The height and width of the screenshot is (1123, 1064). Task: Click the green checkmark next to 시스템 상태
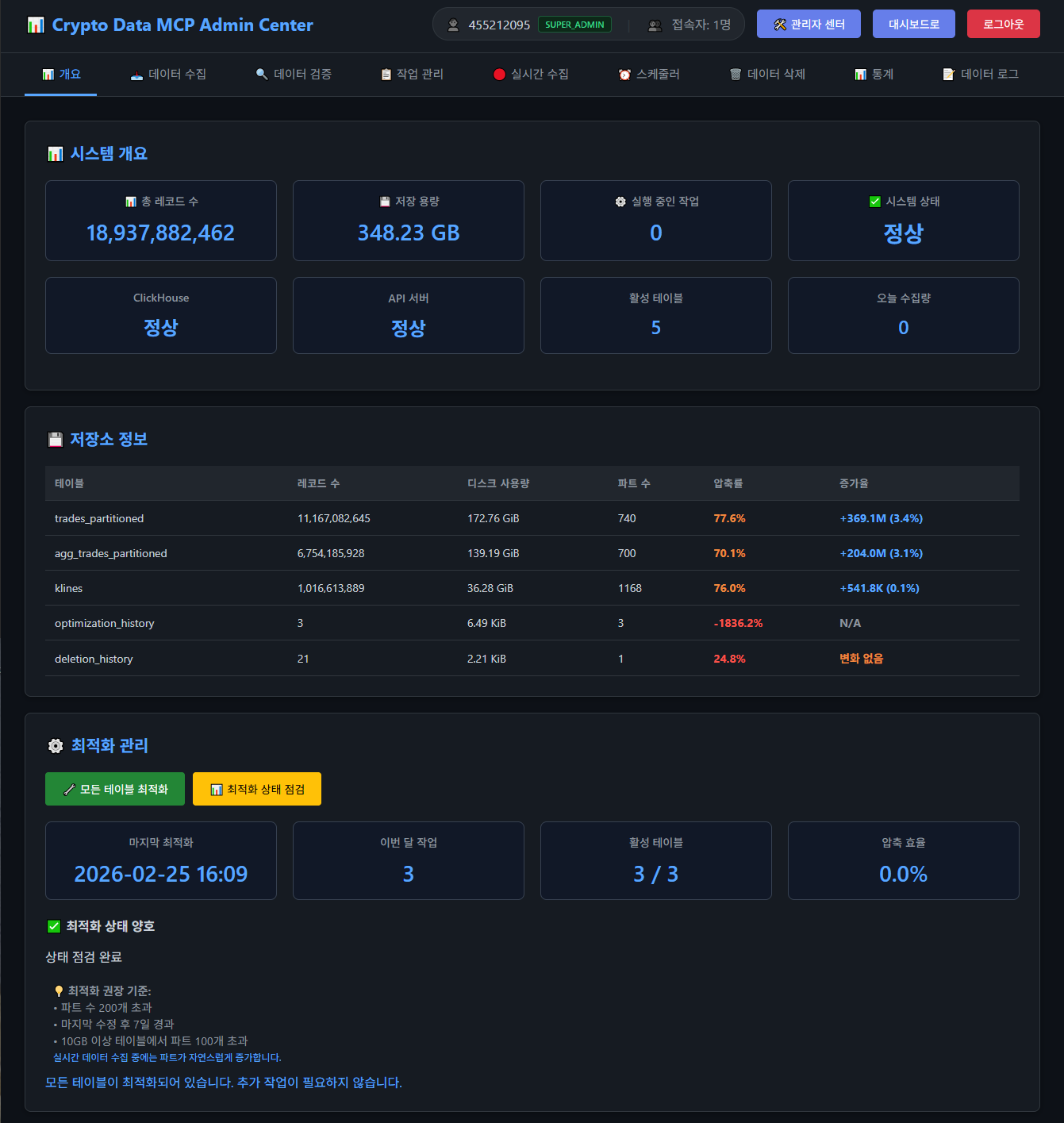coord(874,202)
